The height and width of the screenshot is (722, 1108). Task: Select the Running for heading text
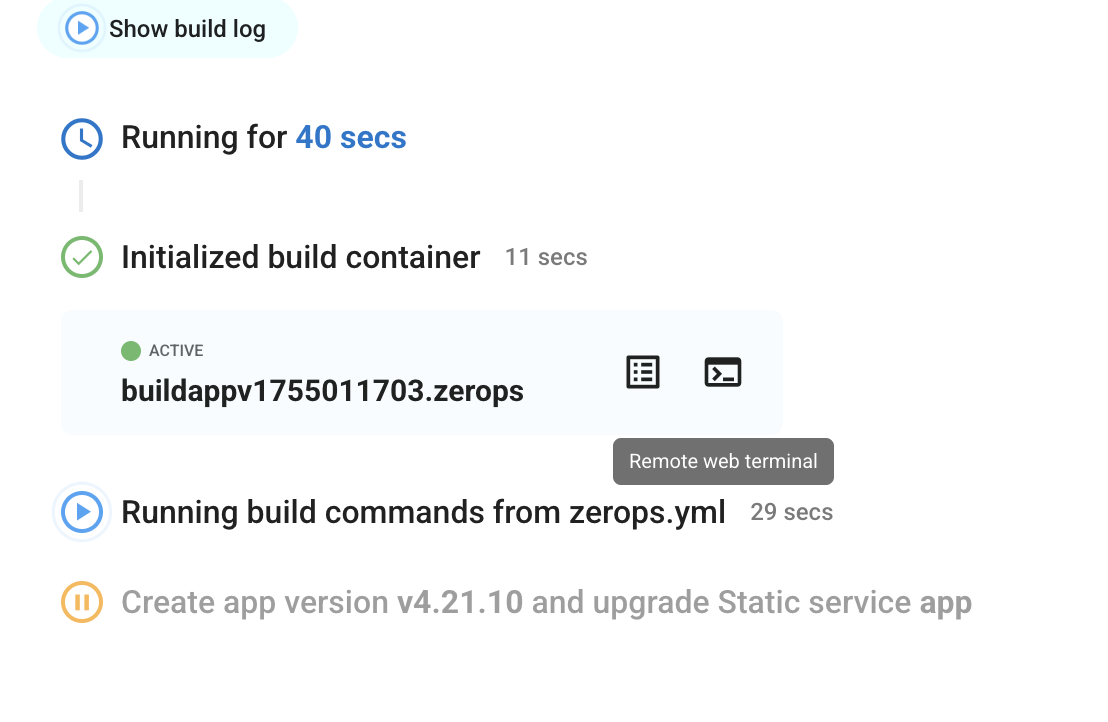[x=205, y=138]
